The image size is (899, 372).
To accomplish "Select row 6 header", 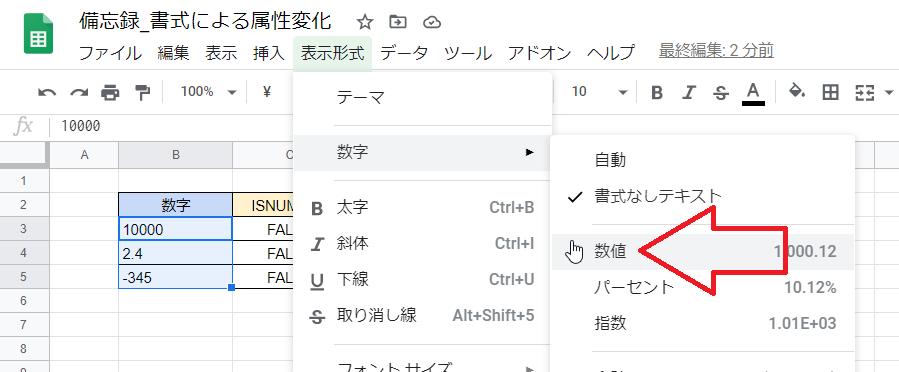I will tap(24, 300).
